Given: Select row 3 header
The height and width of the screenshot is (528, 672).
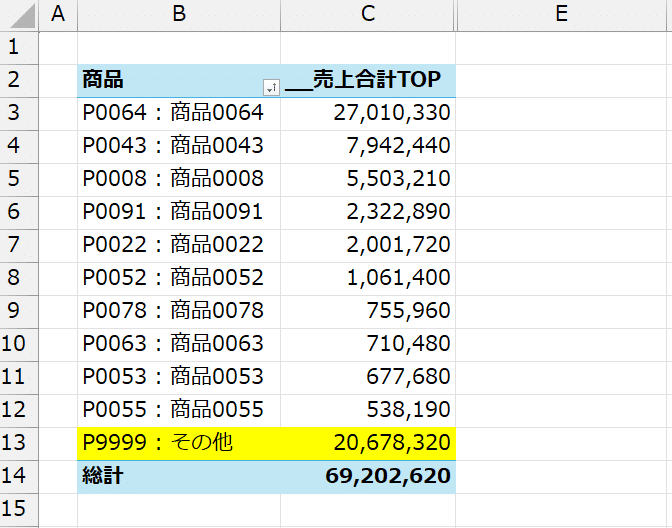Looking at the screenshot, I should point(19,114).
